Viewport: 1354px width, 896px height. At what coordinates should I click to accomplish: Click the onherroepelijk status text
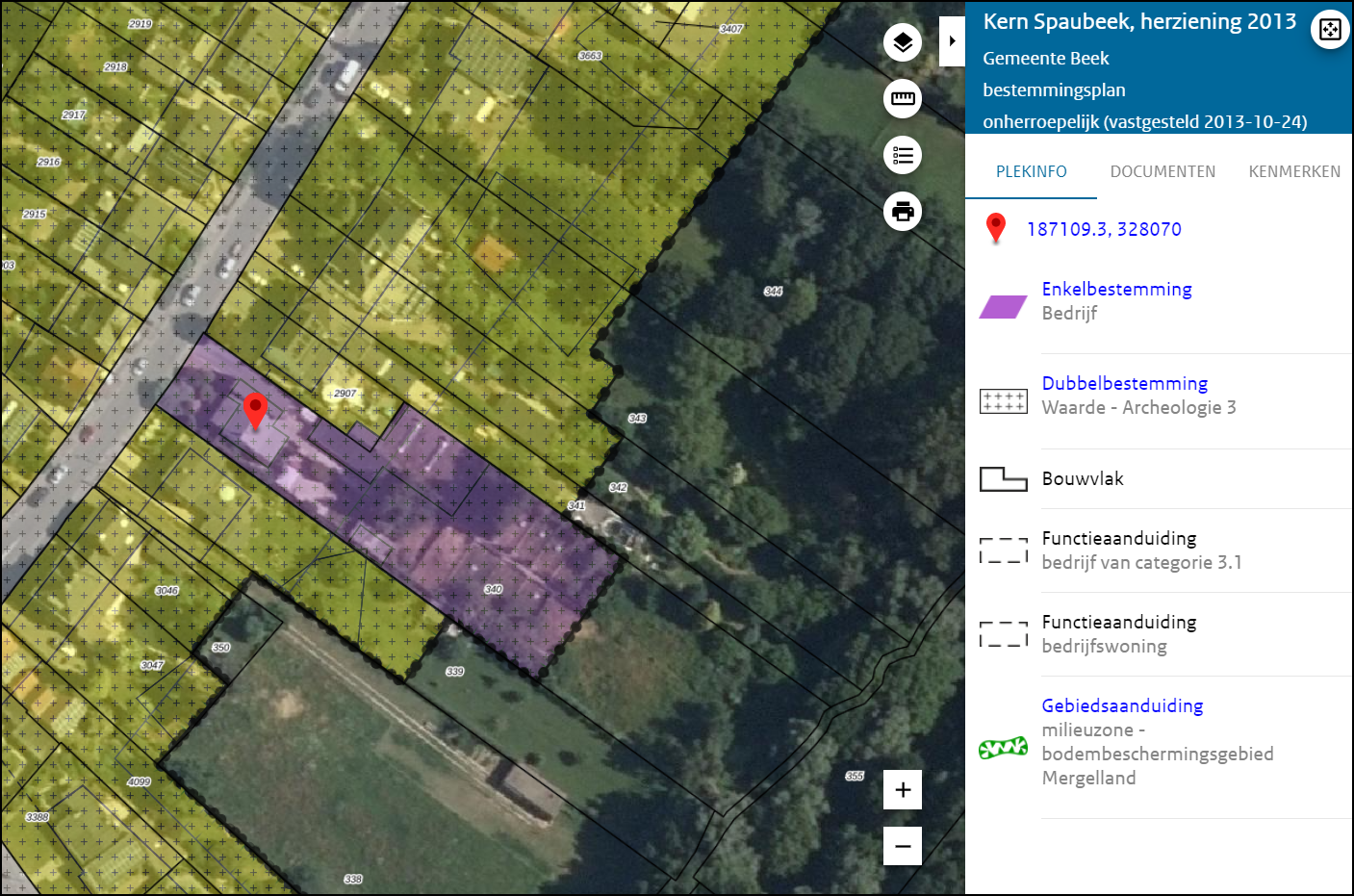coord(1144,121)
